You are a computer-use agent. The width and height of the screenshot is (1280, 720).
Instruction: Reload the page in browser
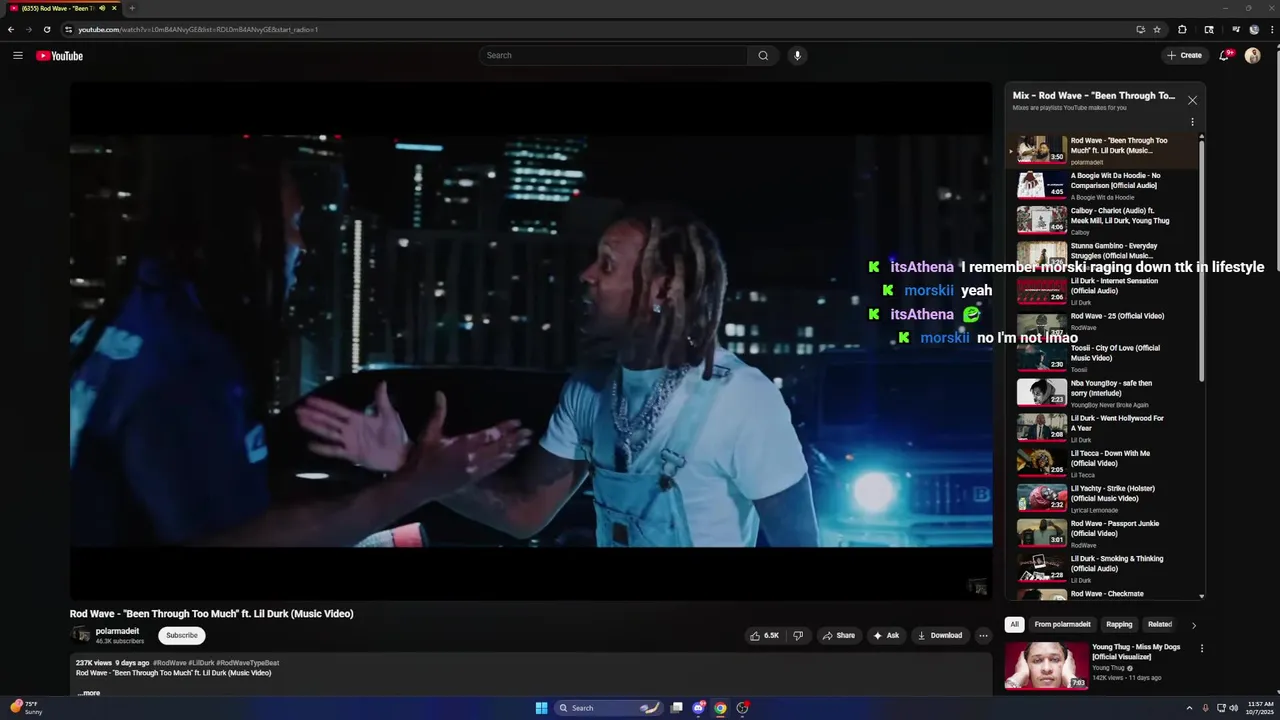coord(47,29)
